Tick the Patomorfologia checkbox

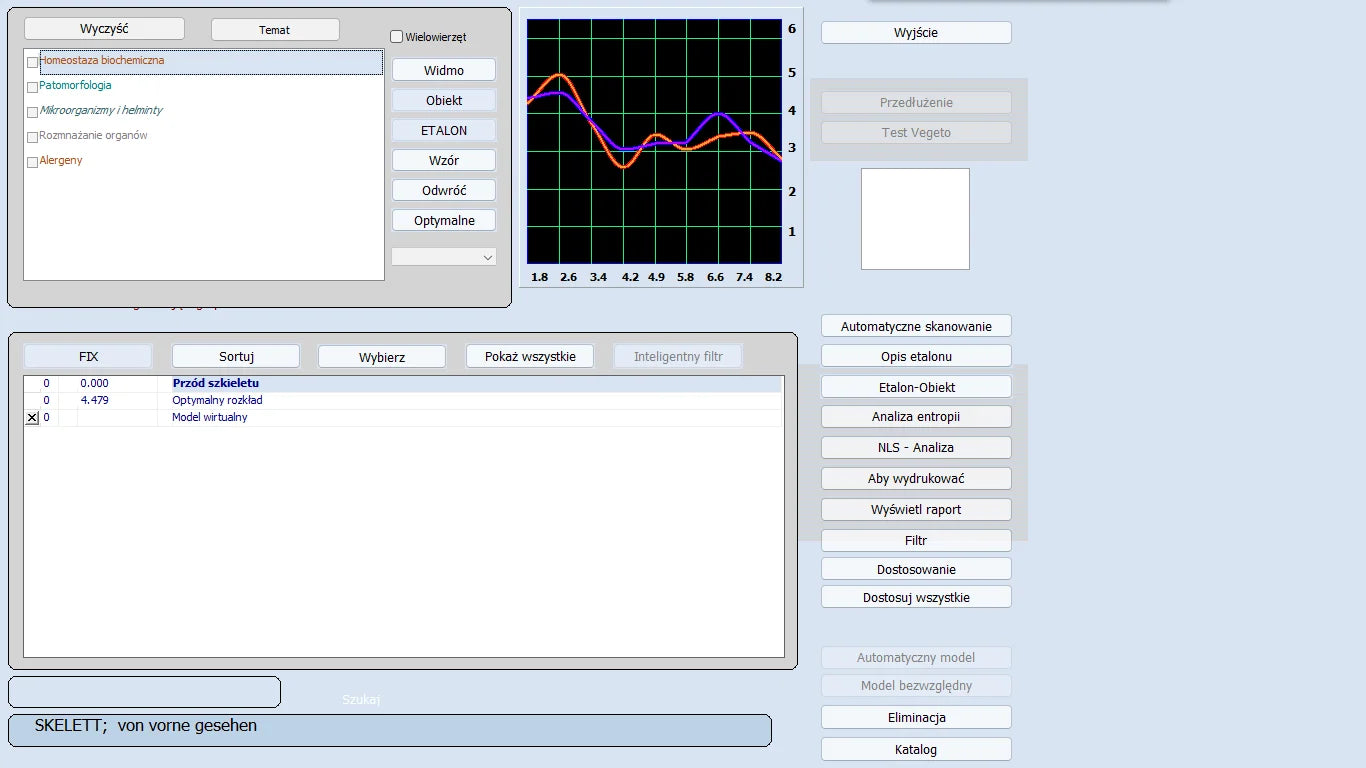point(33,87)
